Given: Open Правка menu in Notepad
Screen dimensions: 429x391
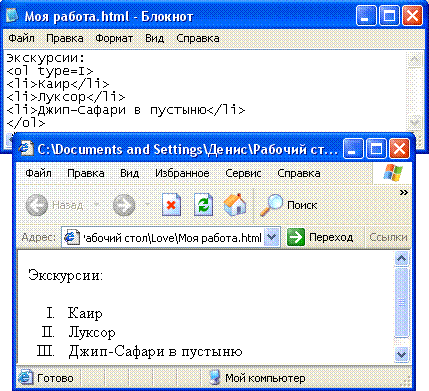Looking at the screenshot, I should 65,38.
